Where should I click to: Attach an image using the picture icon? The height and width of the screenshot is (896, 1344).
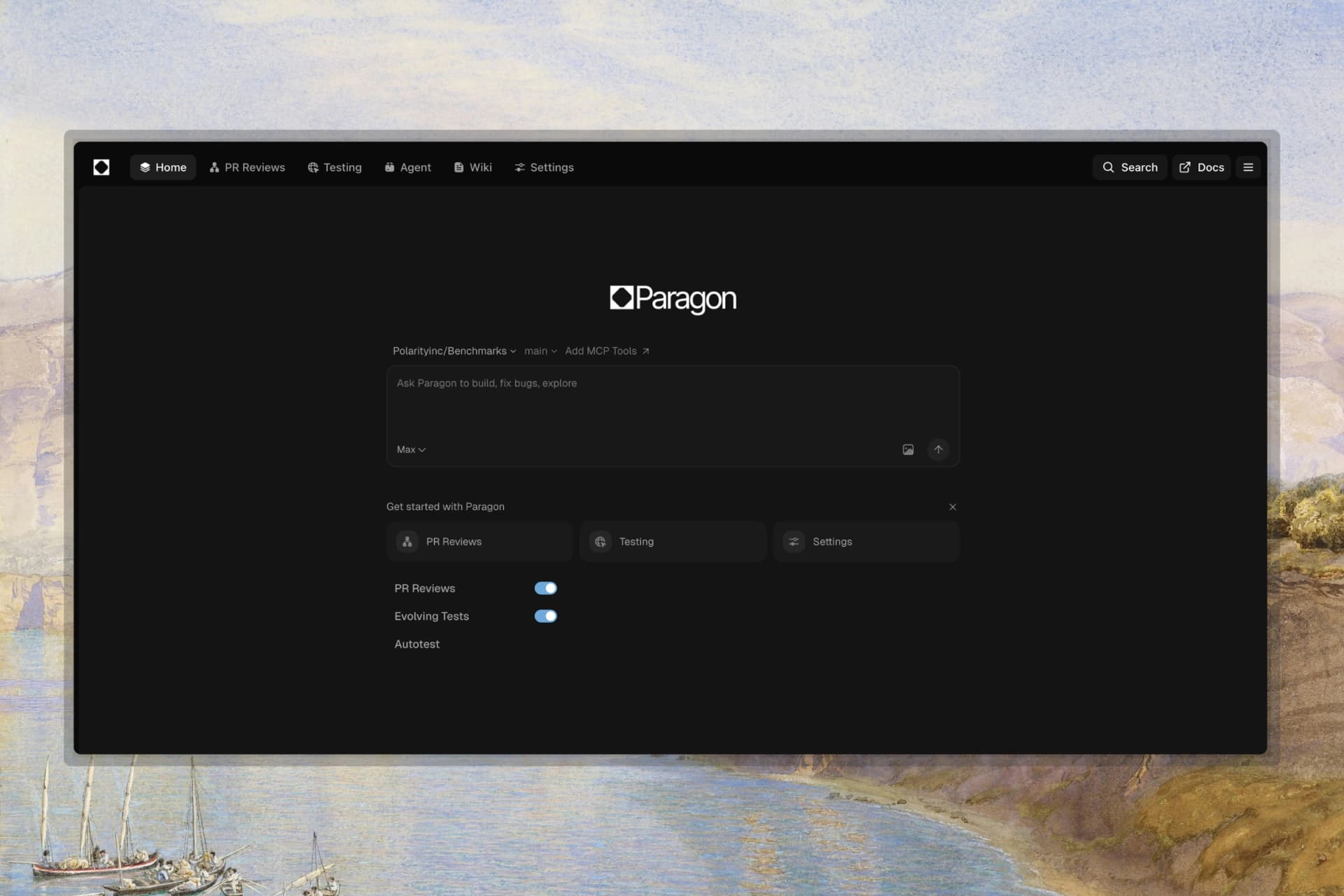[908, 449]
